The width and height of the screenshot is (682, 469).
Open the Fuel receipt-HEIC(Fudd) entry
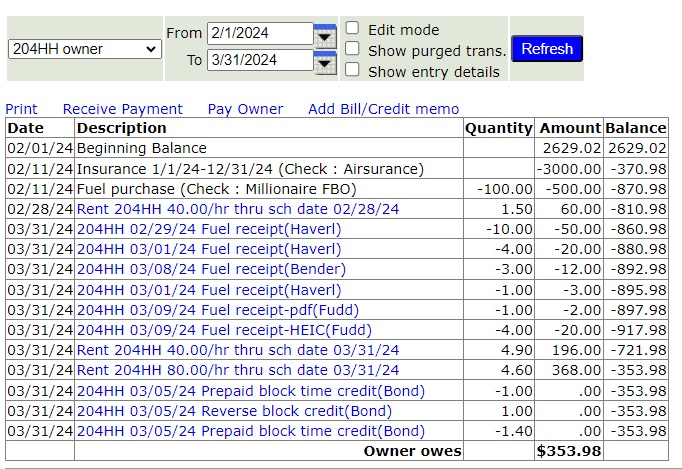[x=224, y=330]
